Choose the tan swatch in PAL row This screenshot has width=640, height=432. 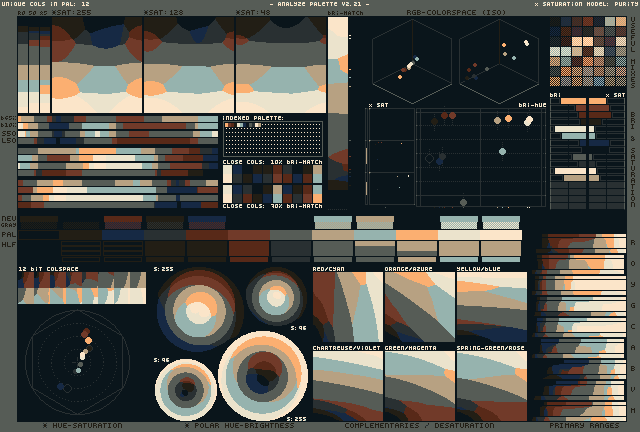333,235
